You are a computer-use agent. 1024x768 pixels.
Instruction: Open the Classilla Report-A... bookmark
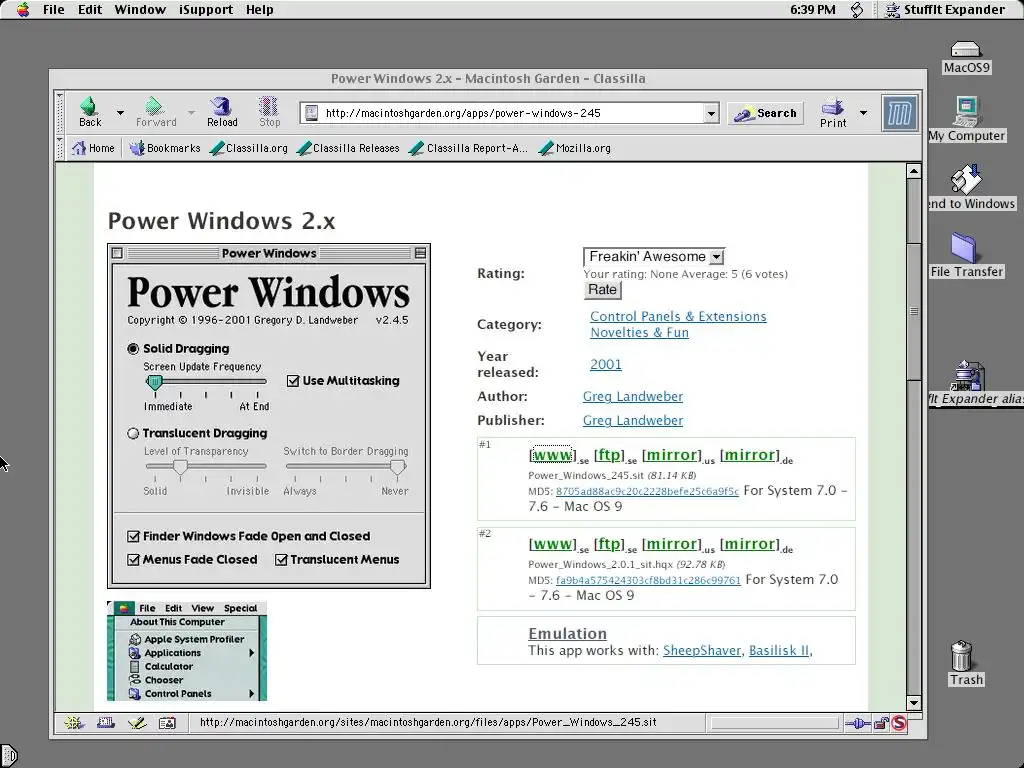click(x=468, y=148)
